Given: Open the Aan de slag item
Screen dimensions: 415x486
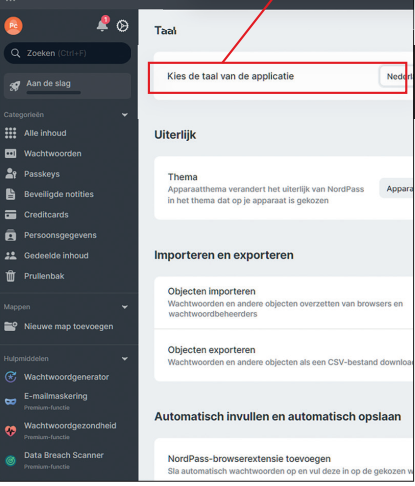Looking at the screenshot, I should (x=67, y=86).
